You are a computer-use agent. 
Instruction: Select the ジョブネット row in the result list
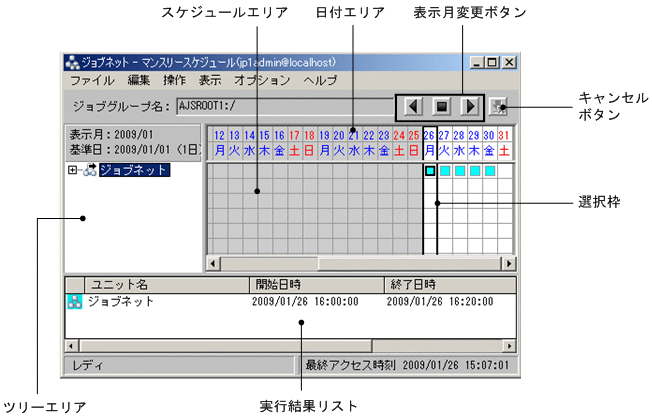pyautogui.click(x=290, y=302)
